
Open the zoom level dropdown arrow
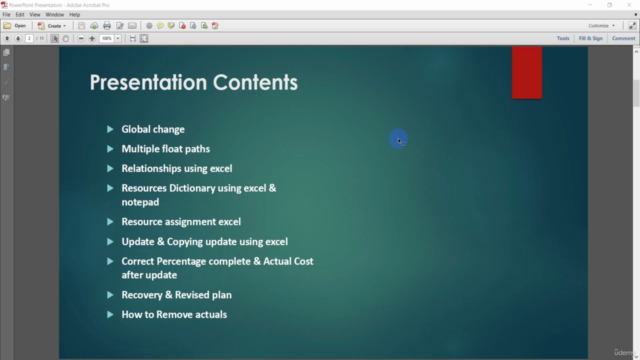pos(118,38)
